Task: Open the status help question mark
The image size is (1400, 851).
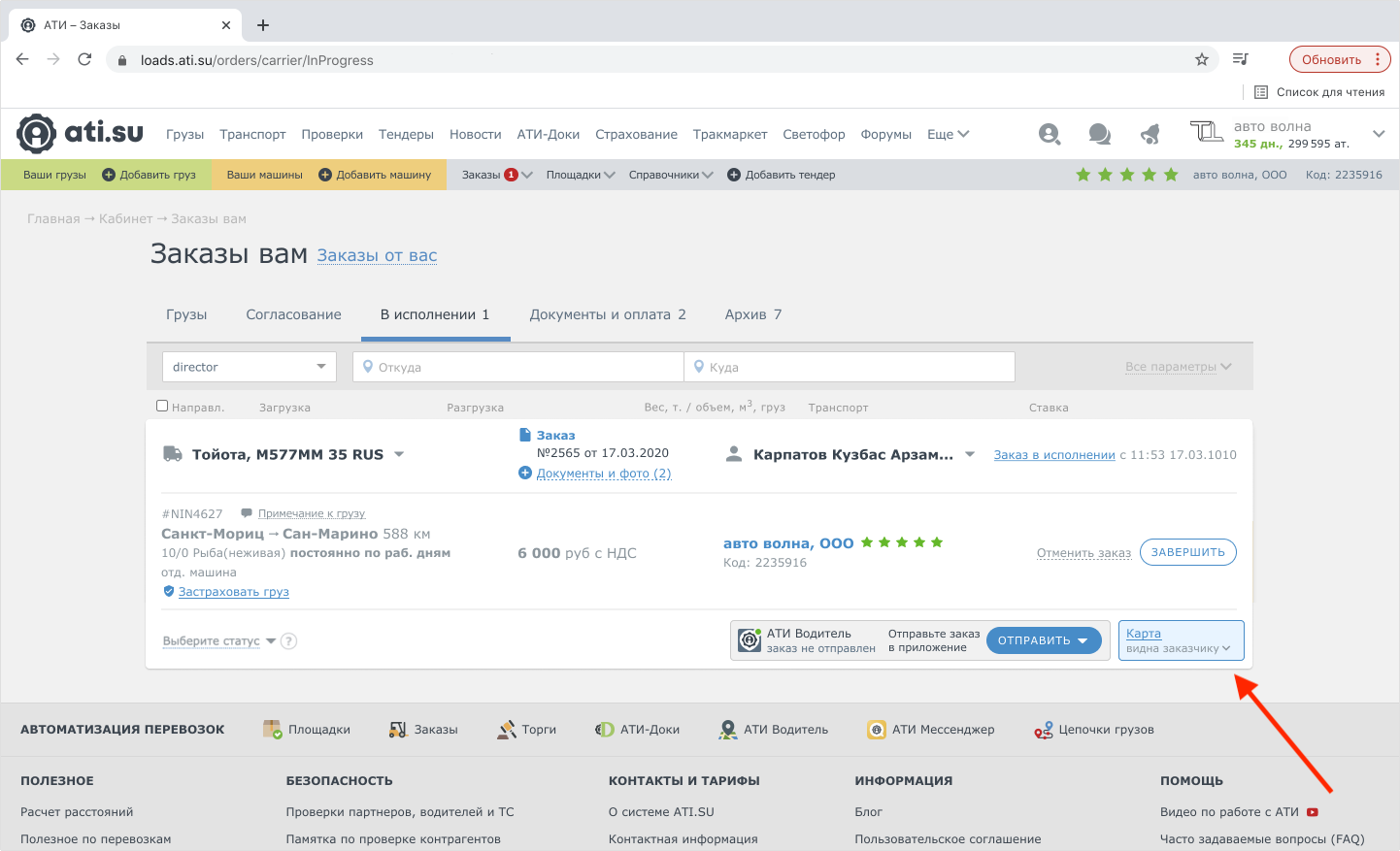Action: 288,640
